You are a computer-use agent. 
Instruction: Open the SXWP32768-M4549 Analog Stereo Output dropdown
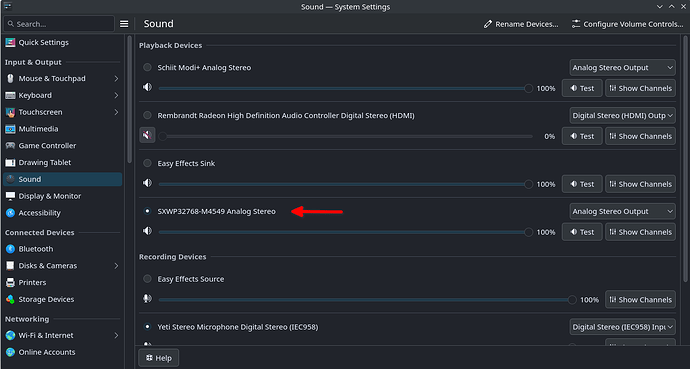point(622,212)
